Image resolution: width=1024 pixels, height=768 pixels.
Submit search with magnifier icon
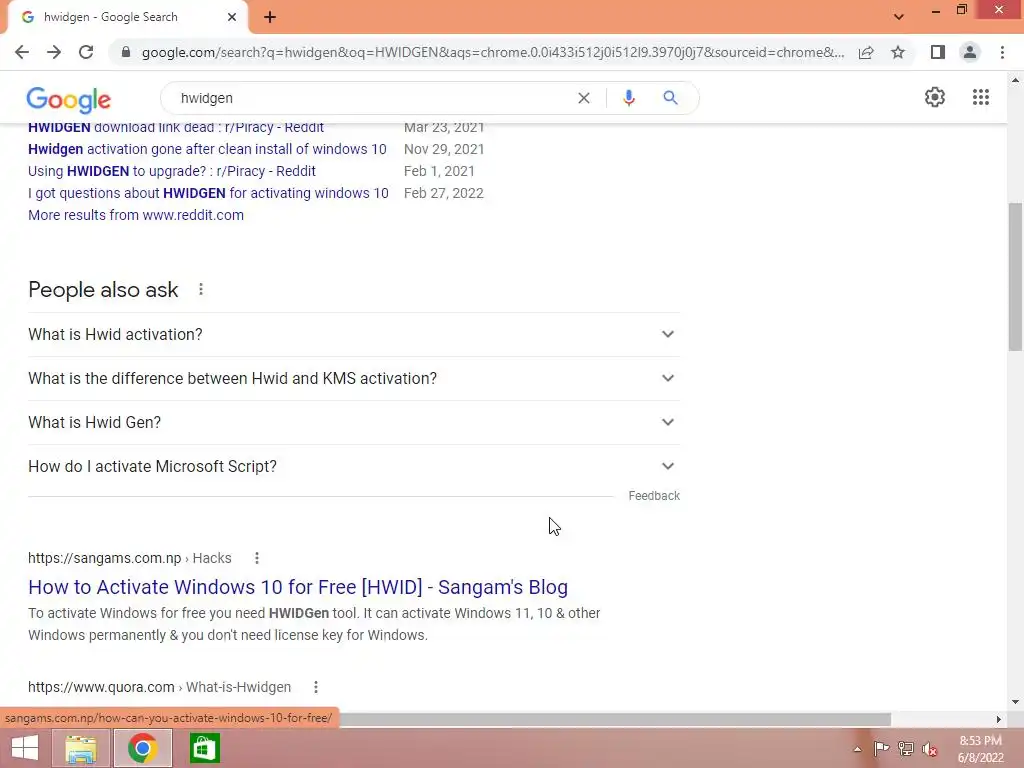coord(670,98)
